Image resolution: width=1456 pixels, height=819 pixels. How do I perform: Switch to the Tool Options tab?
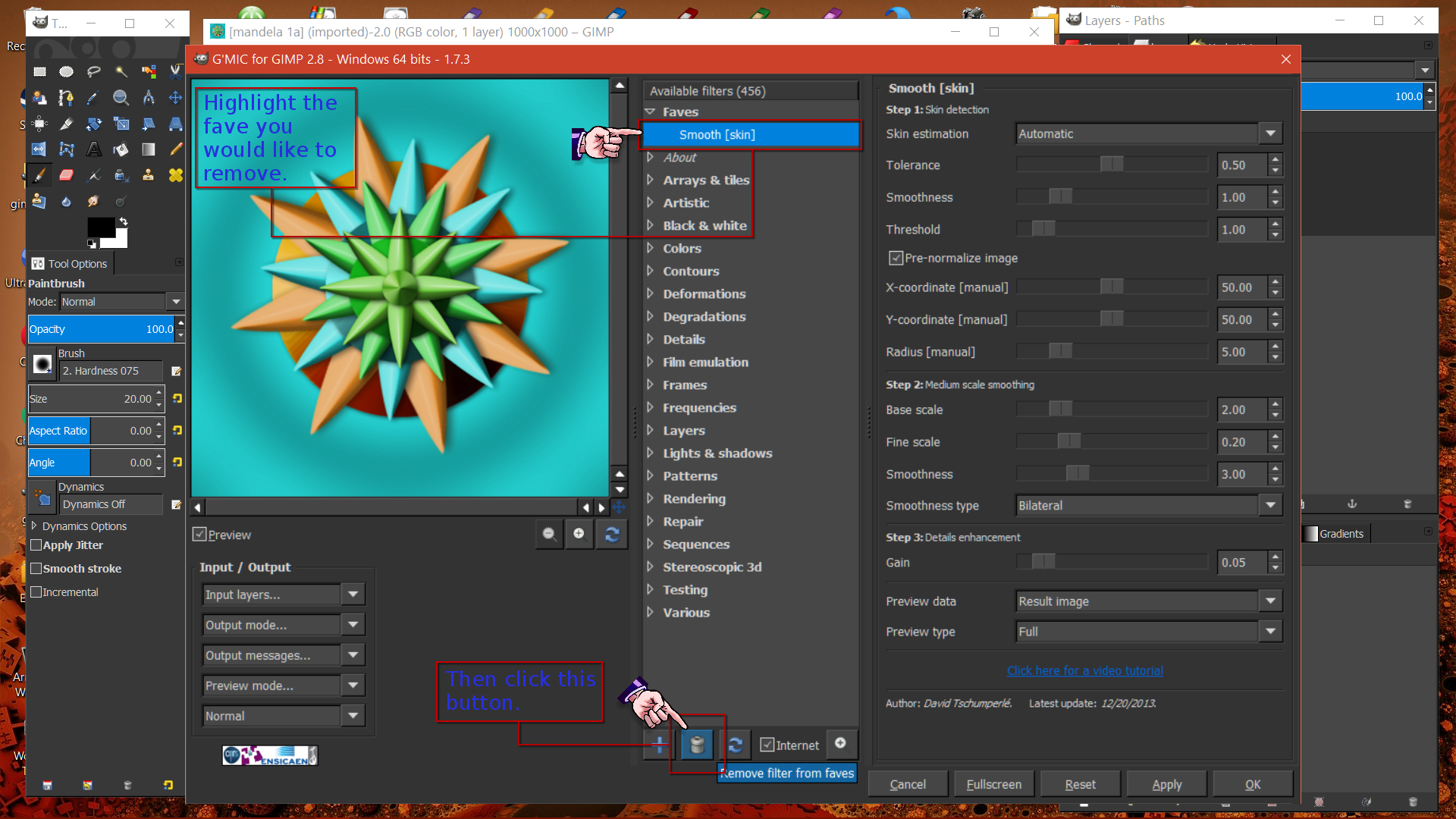[x=71, y=264]
